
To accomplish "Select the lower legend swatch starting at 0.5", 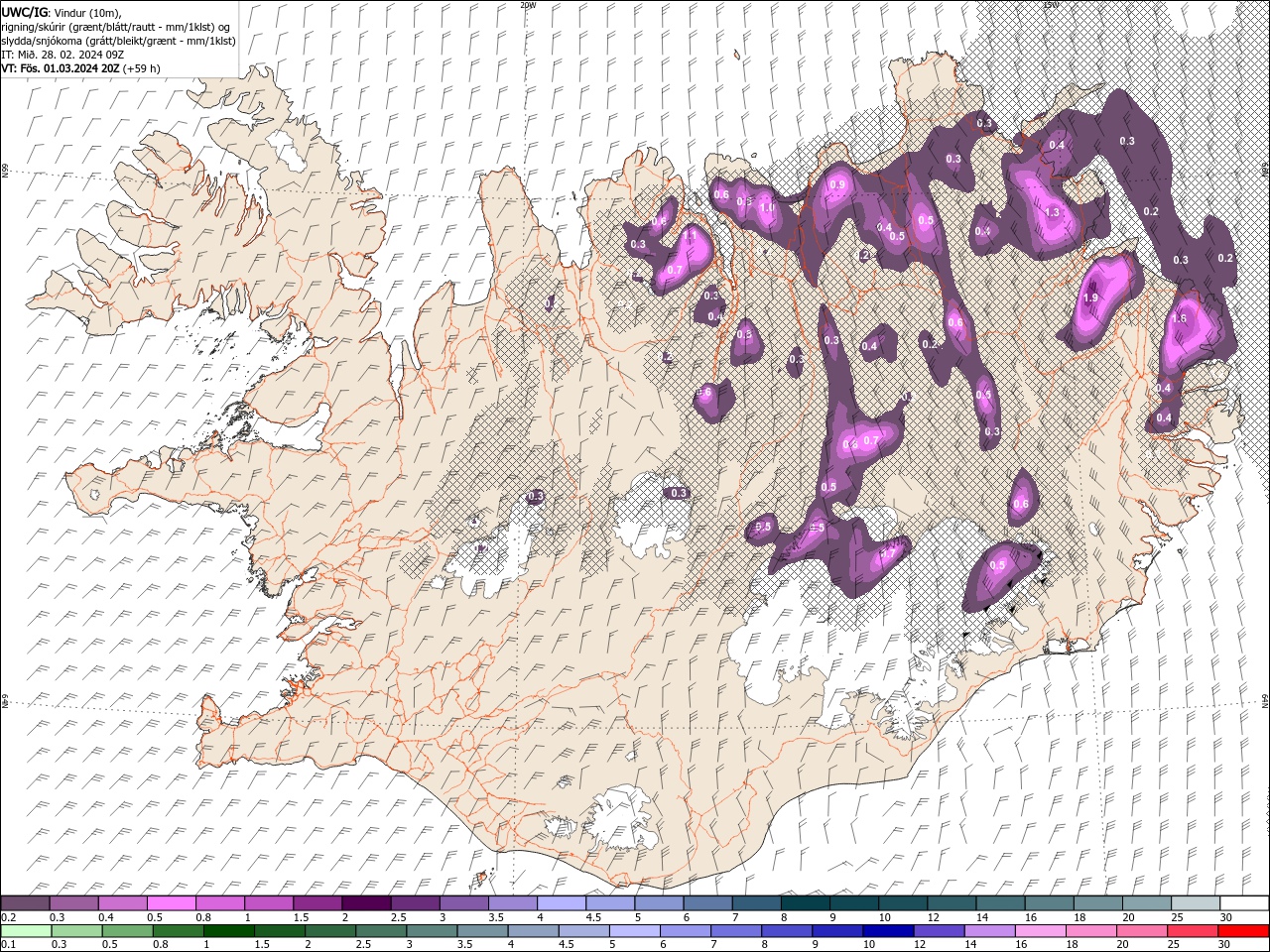I will coord(127,931).
